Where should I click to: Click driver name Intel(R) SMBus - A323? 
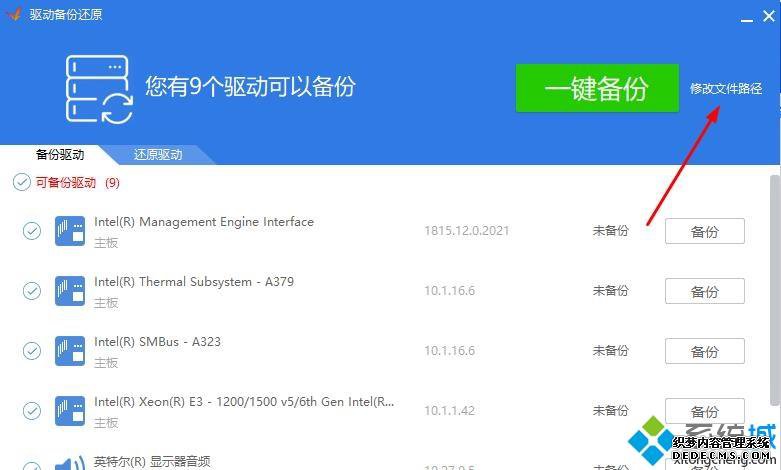(157, 342)
